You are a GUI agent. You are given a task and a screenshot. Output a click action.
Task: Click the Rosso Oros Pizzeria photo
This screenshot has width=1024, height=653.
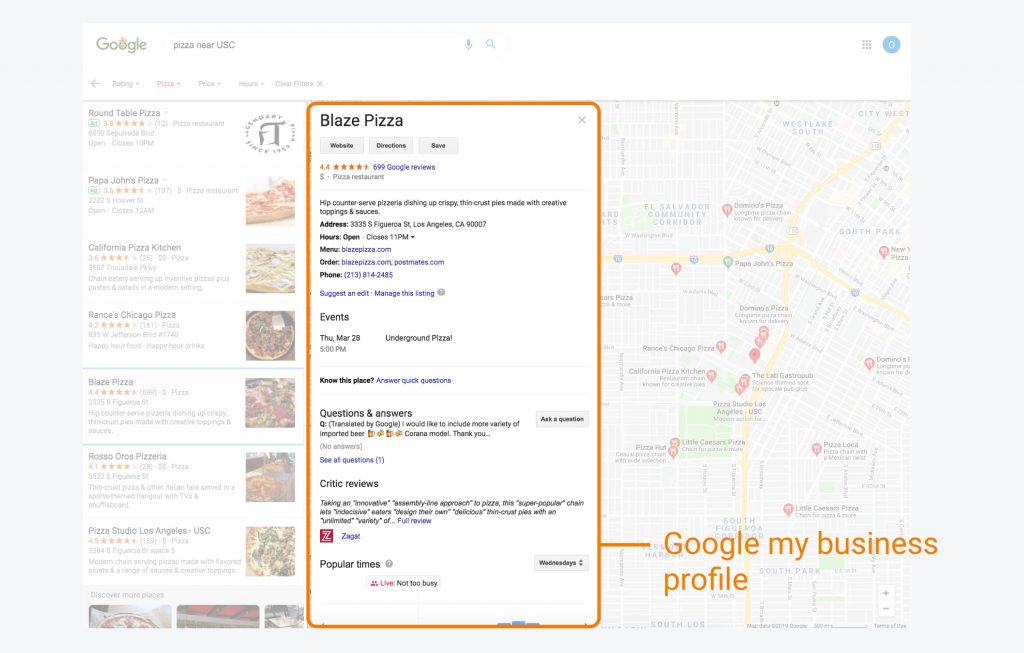[270, 477]
